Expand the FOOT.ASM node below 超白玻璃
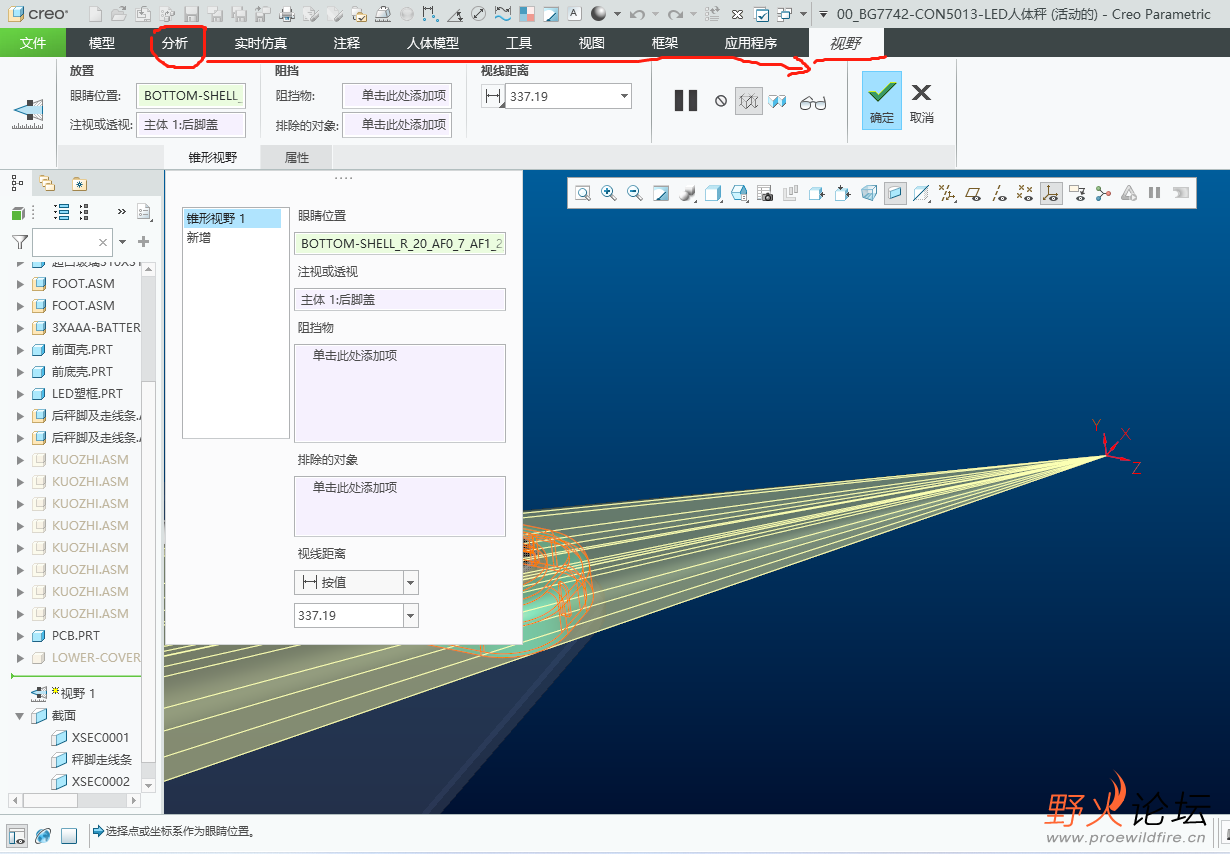Image resolution: width=1230 pixels, height=854 pixels. tap(20, 283)
